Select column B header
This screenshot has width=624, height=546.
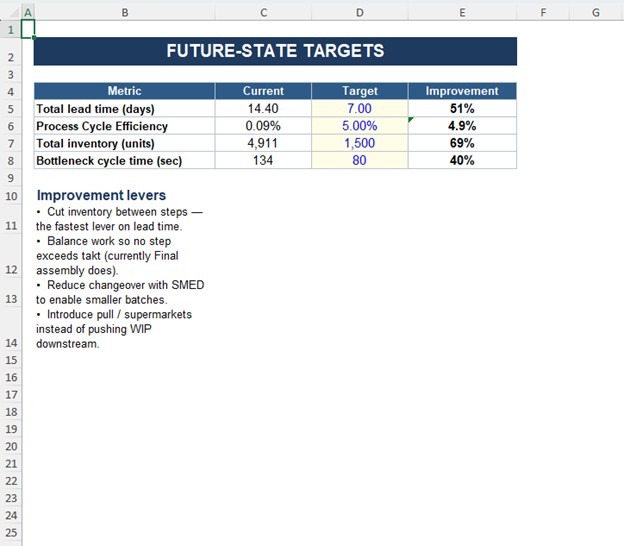[x=125, y=13]
